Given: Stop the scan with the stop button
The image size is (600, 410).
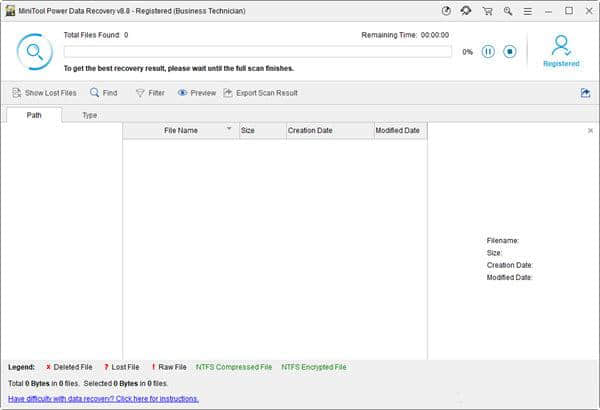Looking at the screenshot, I should 509,51.
